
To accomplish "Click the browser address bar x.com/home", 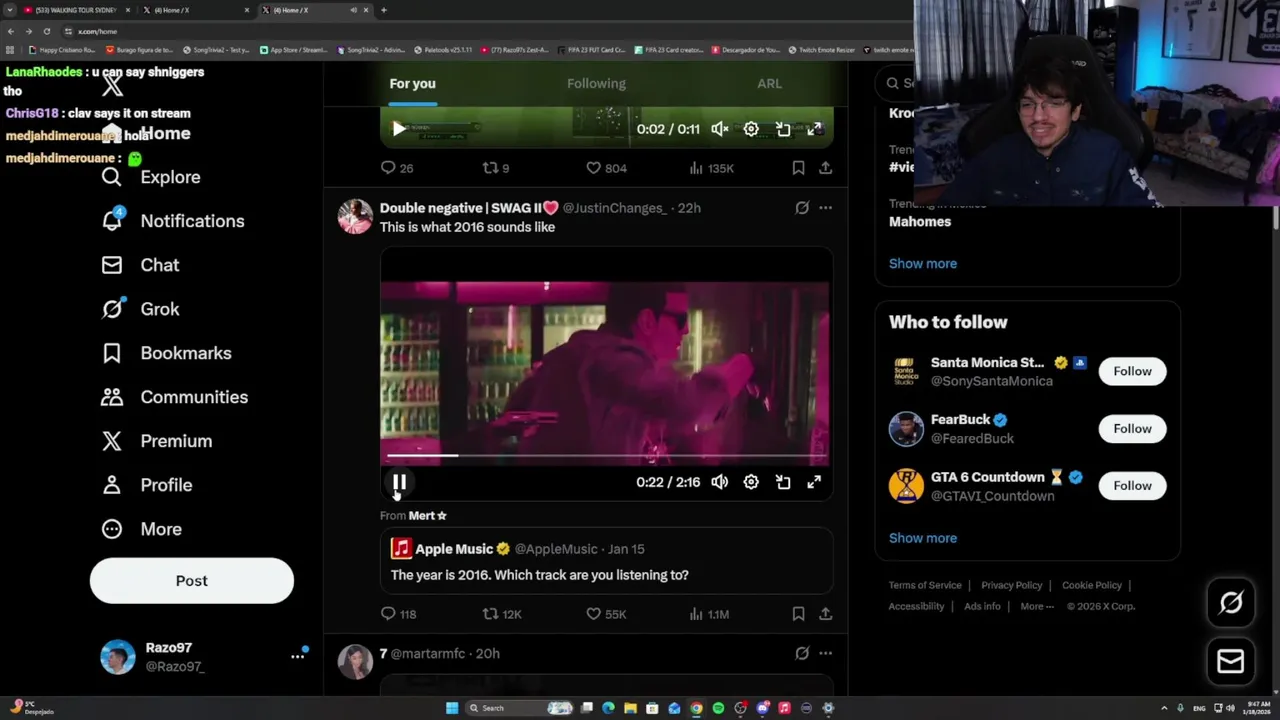I will [98, 31].
